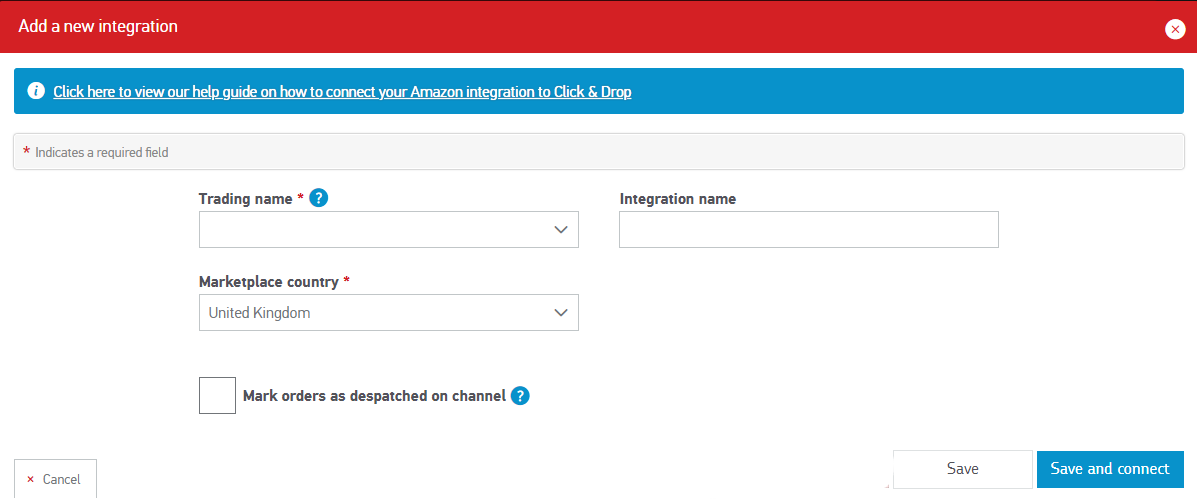Click the help icon beside Trading name

tap(319, 198)
